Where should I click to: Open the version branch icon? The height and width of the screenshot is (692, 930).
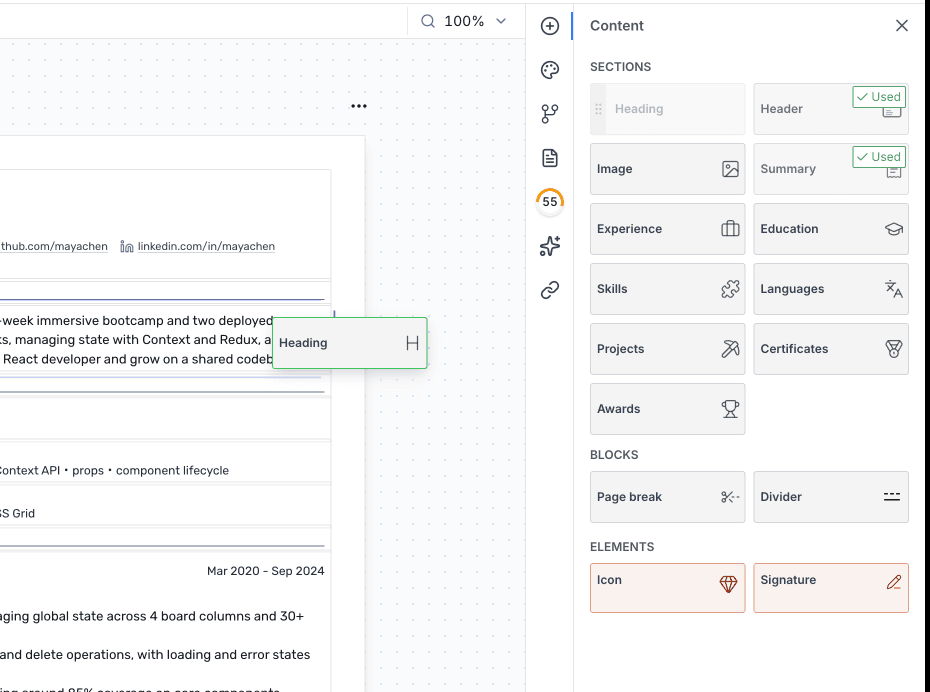[550, 114]
